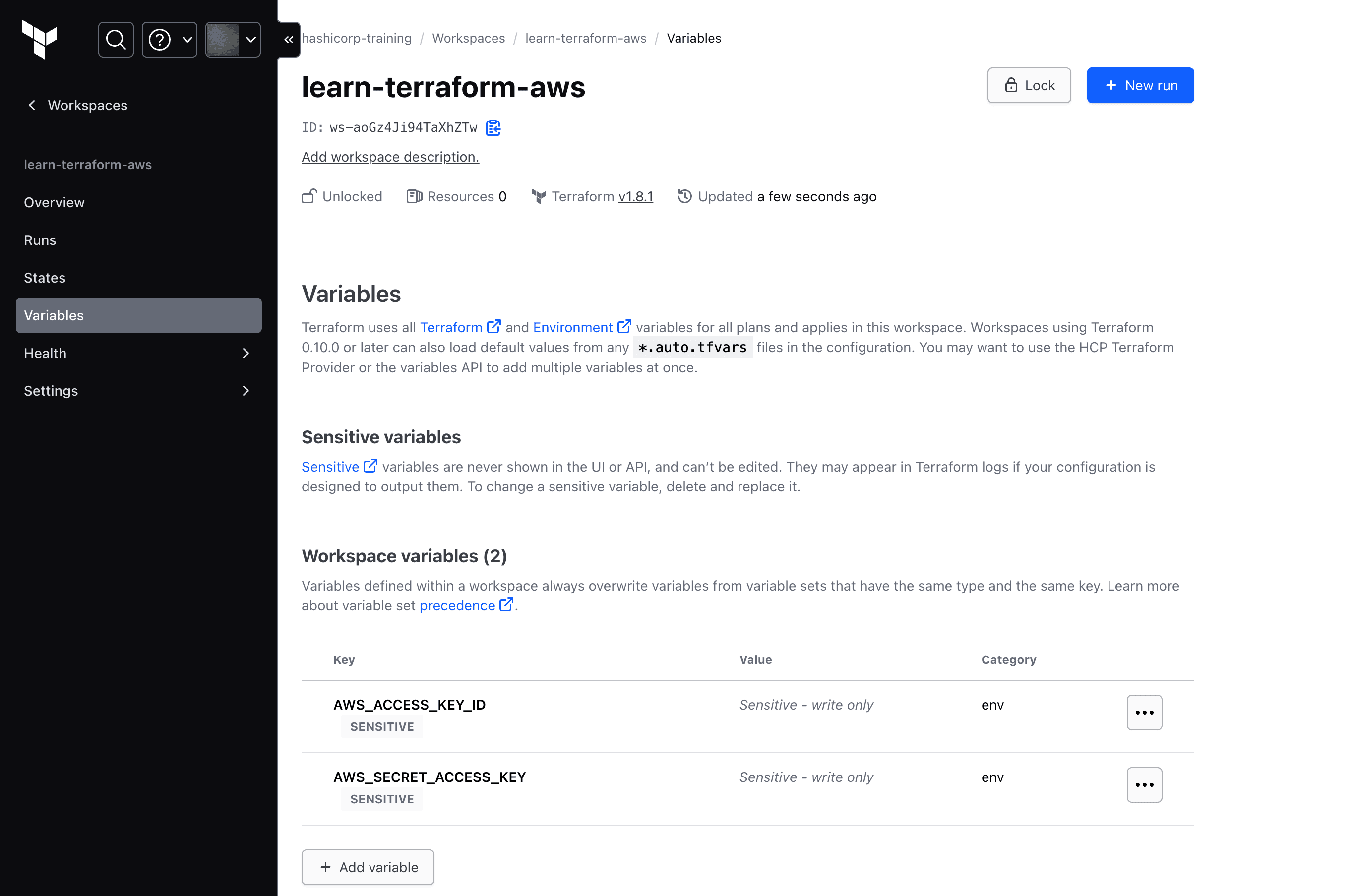Click the three-dot menu for AWS_ACCESS_KEY_ID
This screenshot has width=1355, height=896.
pyautogui.click(x=1145, y=712)
